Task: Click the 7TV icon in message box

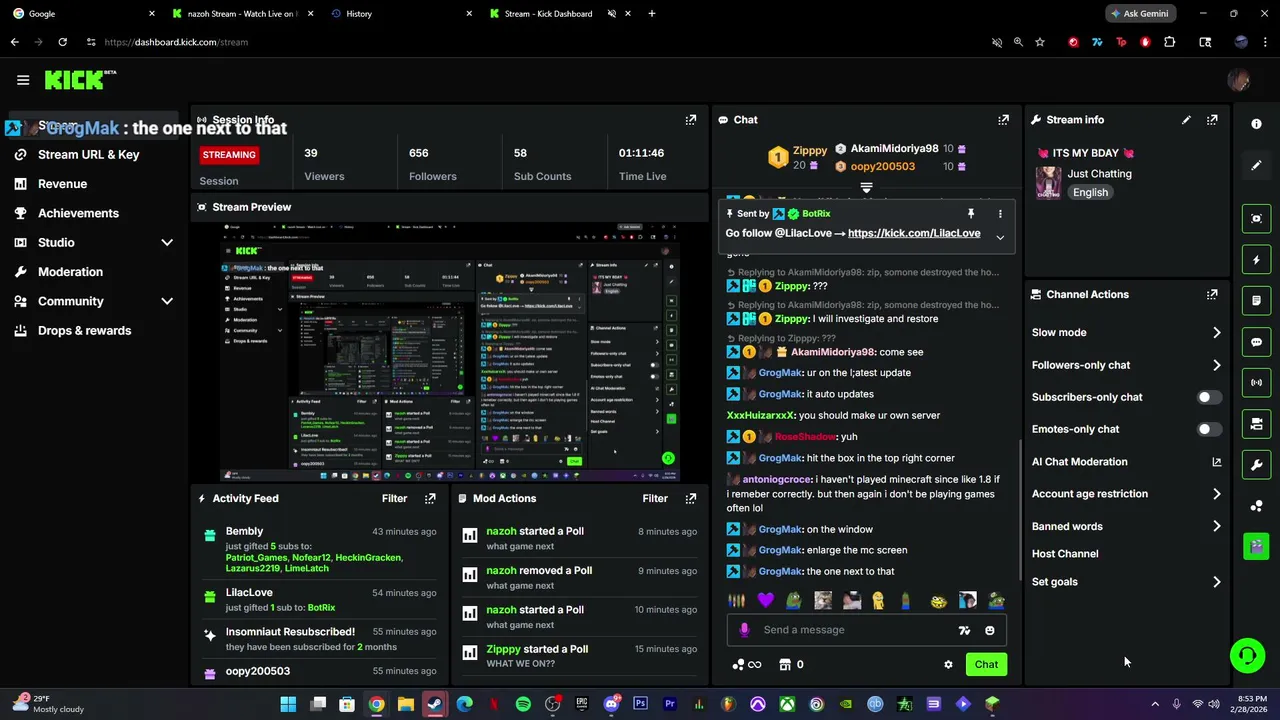Action: click(x=964, y=630)
